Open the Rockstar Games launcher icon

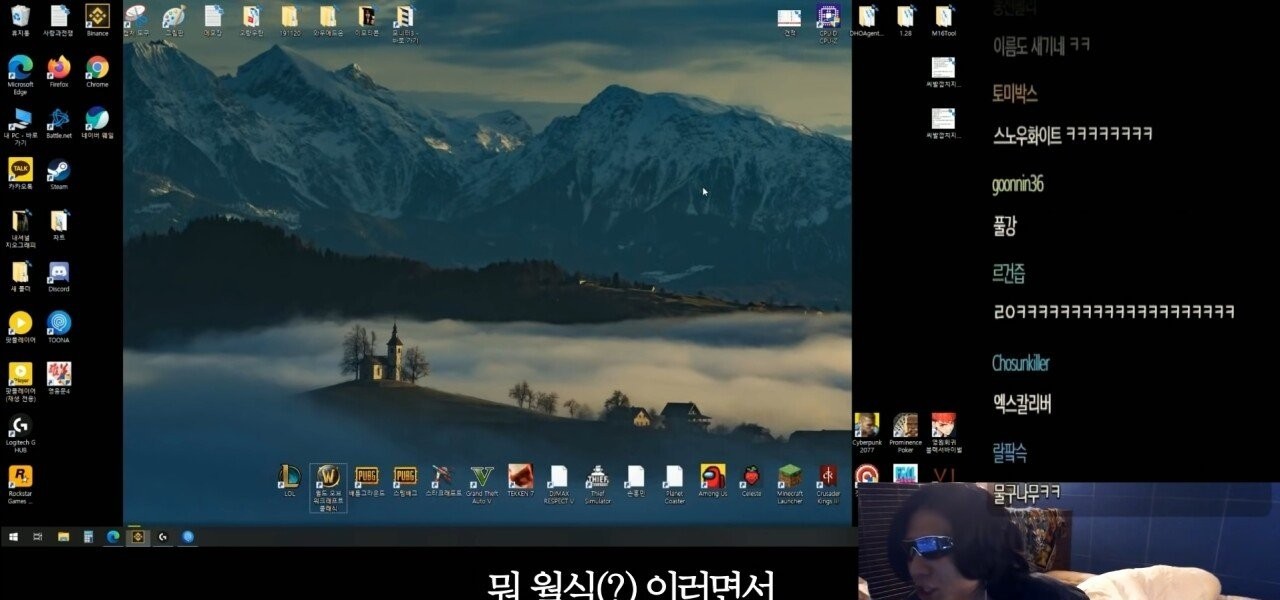[20, 477]
